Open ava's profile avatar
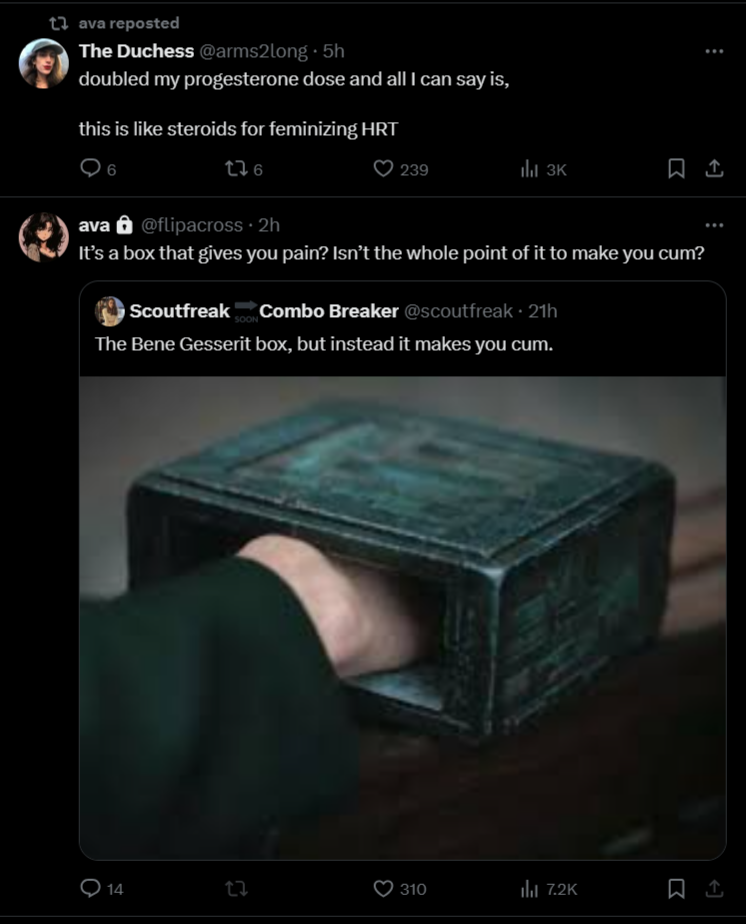 click(x=44, y=237)
